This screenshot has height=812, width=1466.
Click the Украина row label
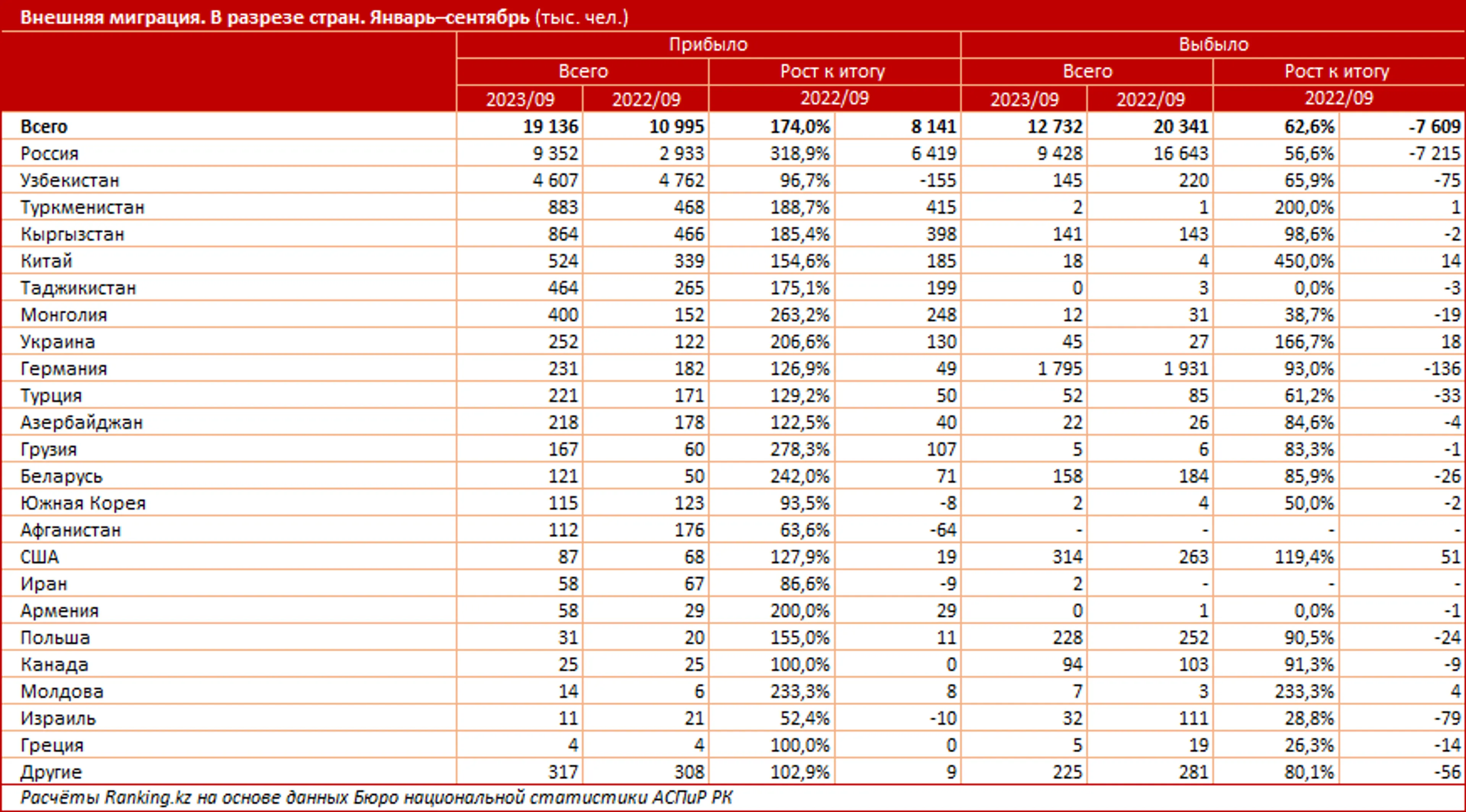(58, 342)
